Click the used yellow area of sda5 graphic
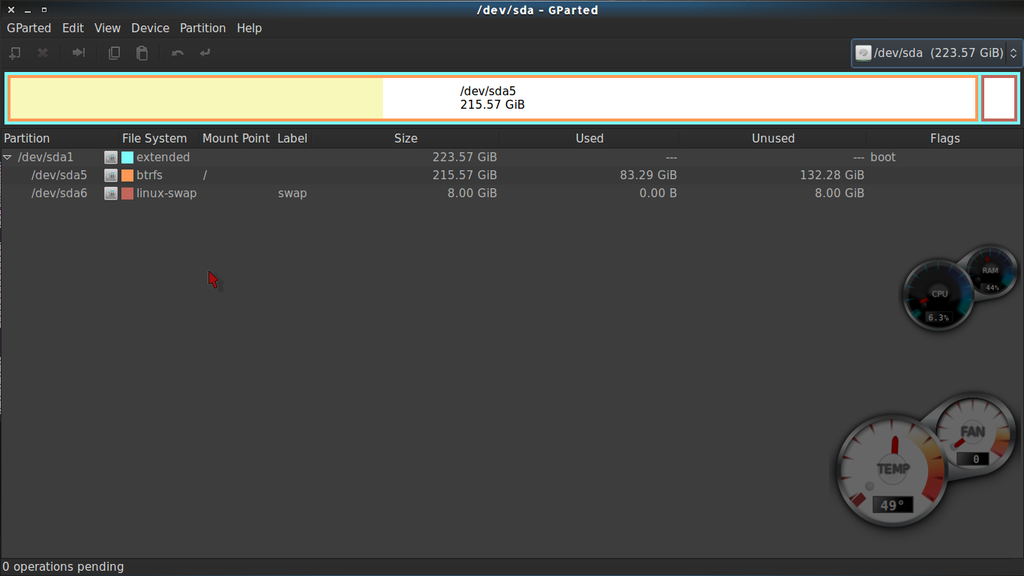This screenshot has height=576, width=1024. pos(196,98)
